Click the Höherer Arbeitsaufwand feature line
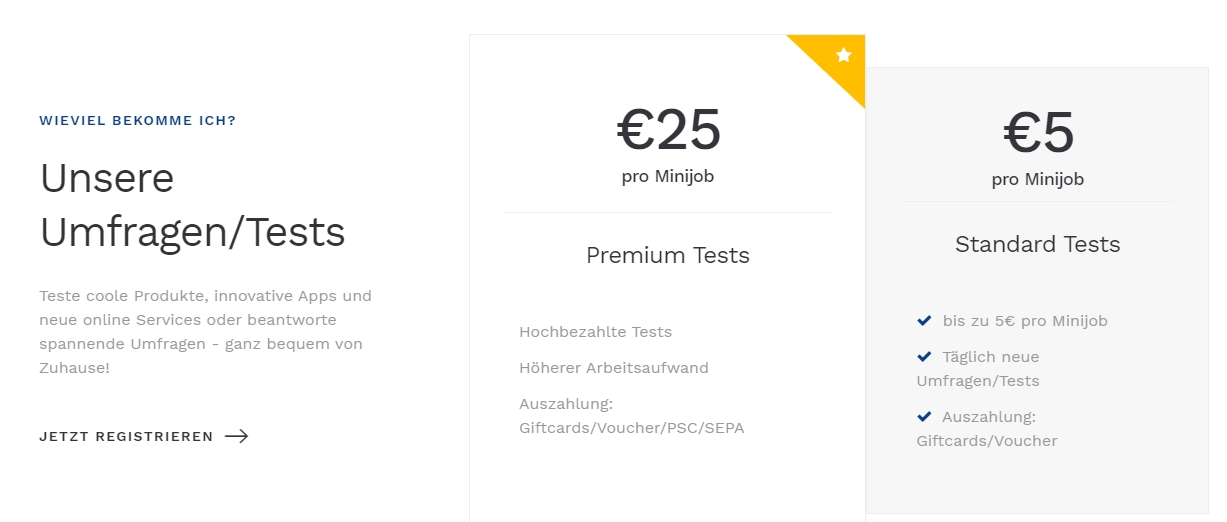1227x522 pixels. click(x=614, y=368)
